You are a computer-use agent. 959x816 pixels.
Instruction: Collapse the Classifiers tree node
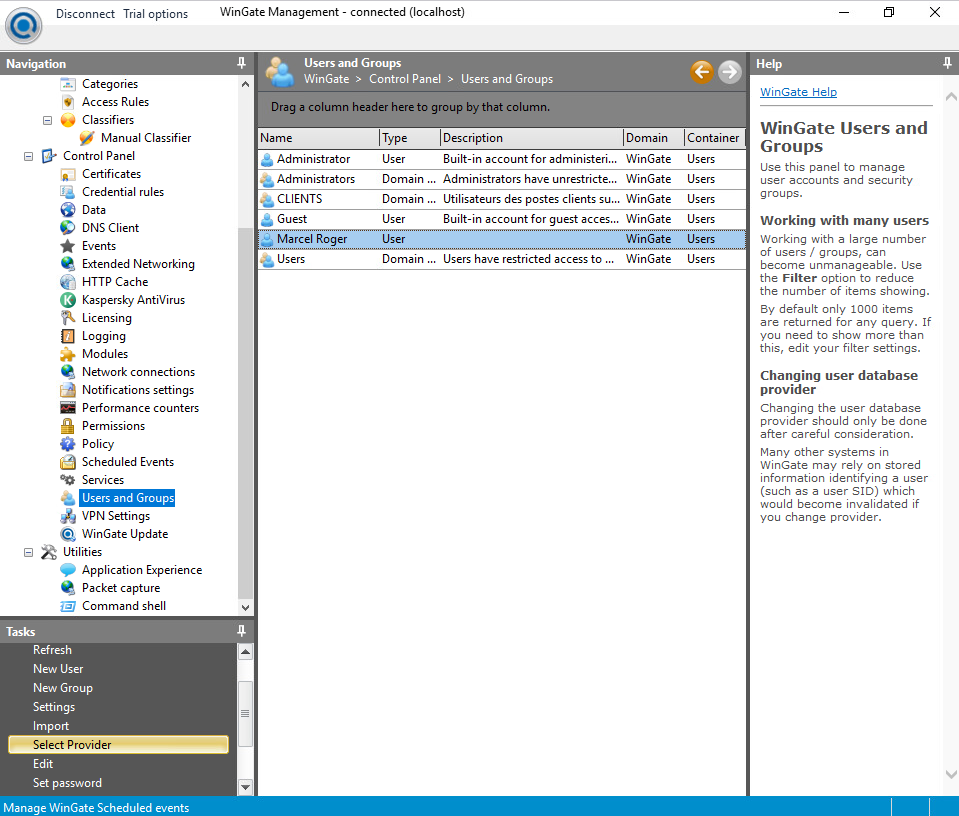47,120
